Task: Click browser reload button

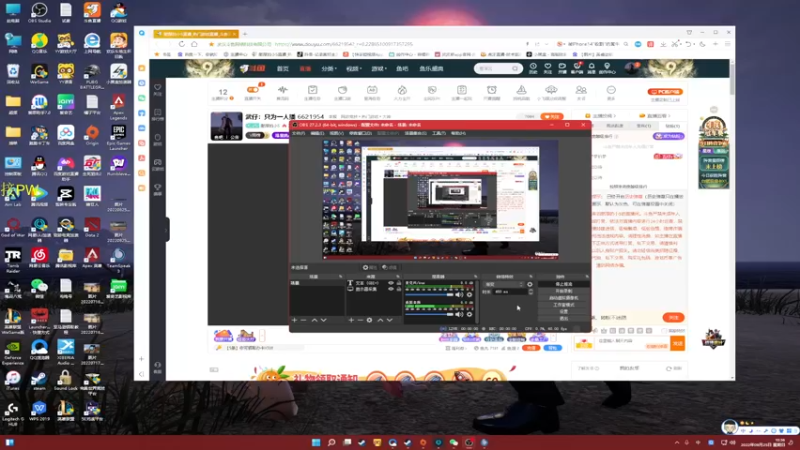Action: pos(182,44)
